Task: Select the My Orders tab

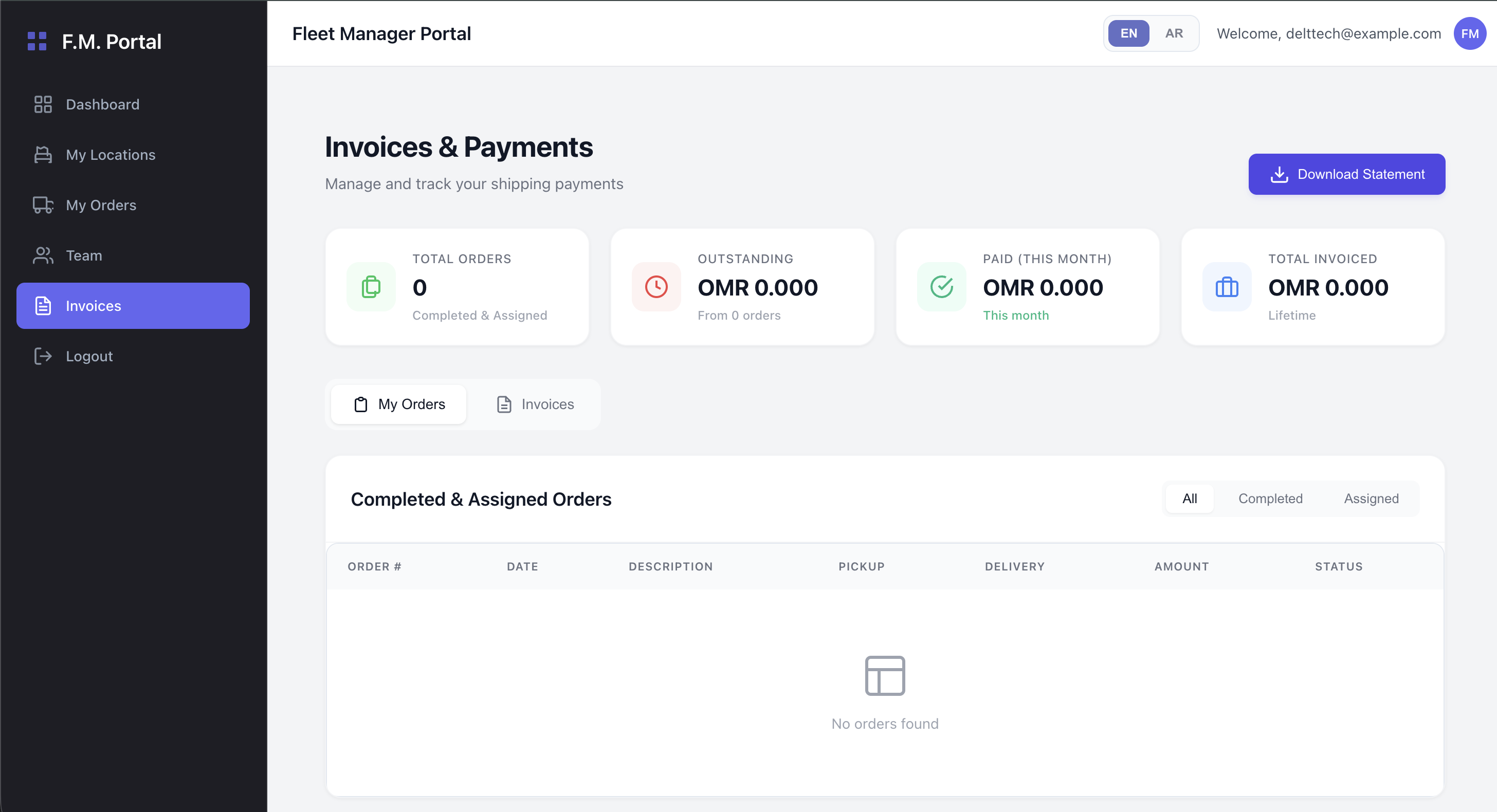Action: (x=398, y=404)
